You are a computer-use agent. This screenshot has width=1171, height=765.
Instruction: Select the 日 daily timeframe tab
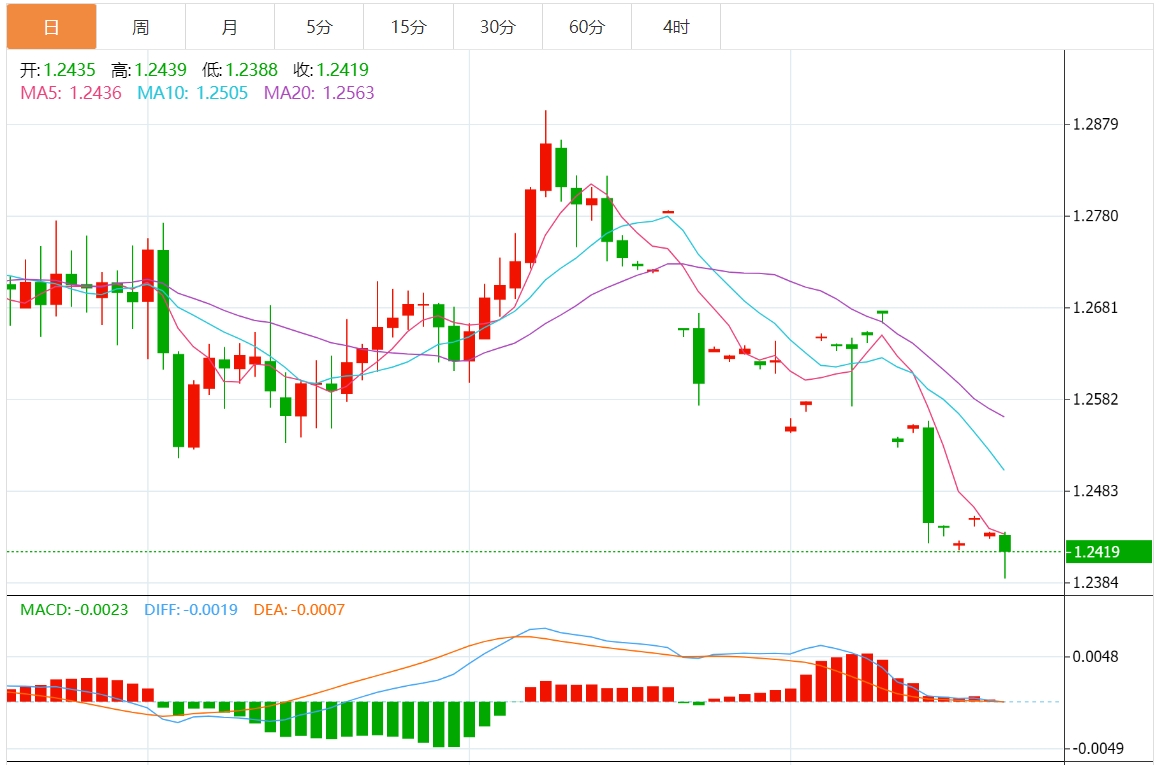click(x=52, y=27)
